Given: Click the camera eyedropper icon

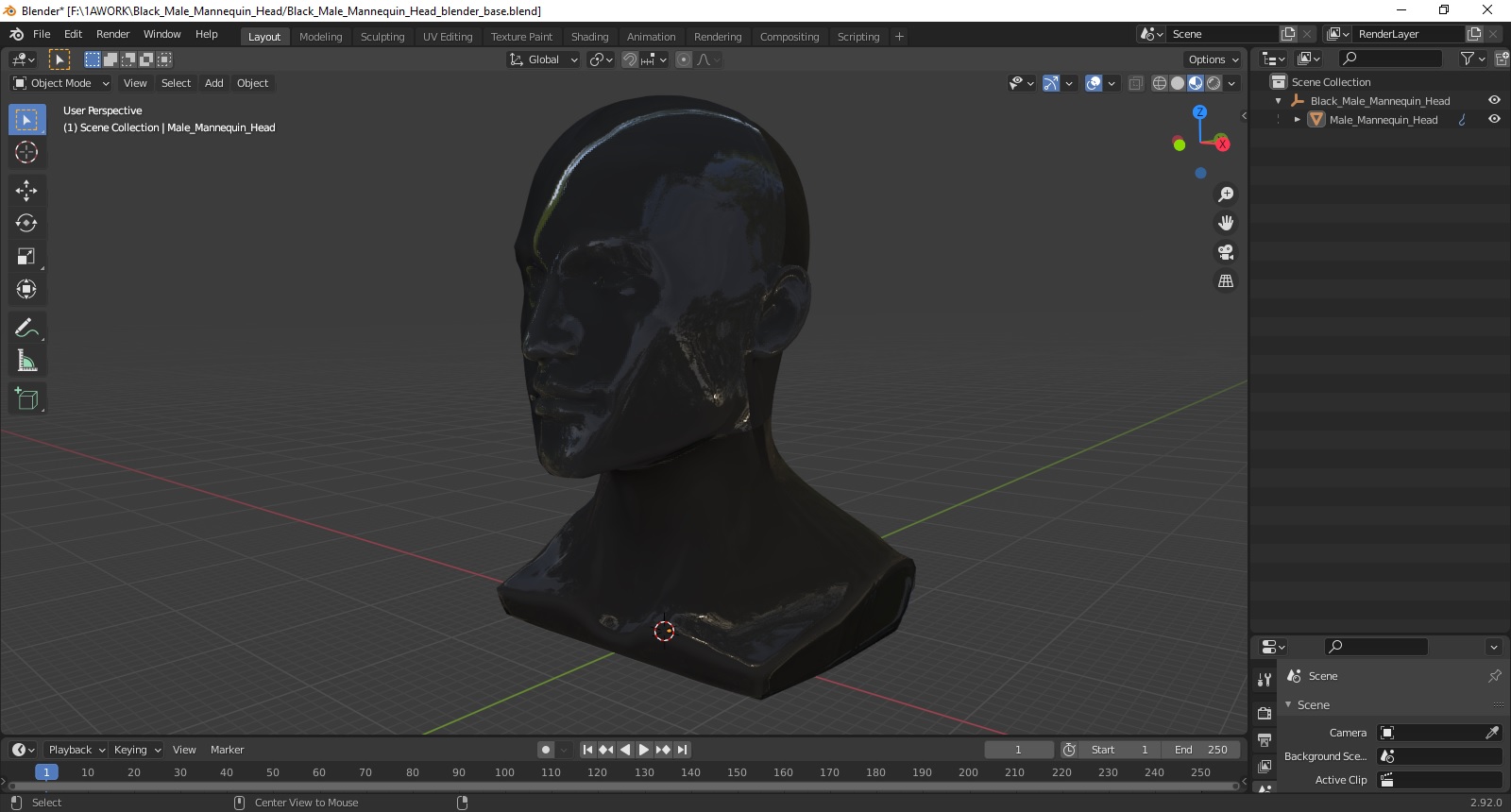Looking at the screenshot, I should pos(1492,733).
